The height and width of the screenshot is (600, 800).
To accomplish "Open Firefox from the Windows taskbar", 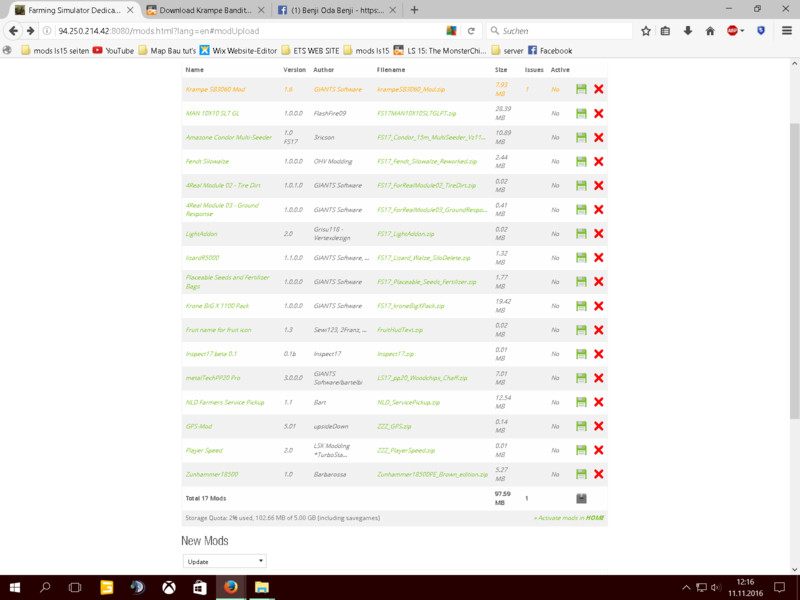I will point(230,587).
